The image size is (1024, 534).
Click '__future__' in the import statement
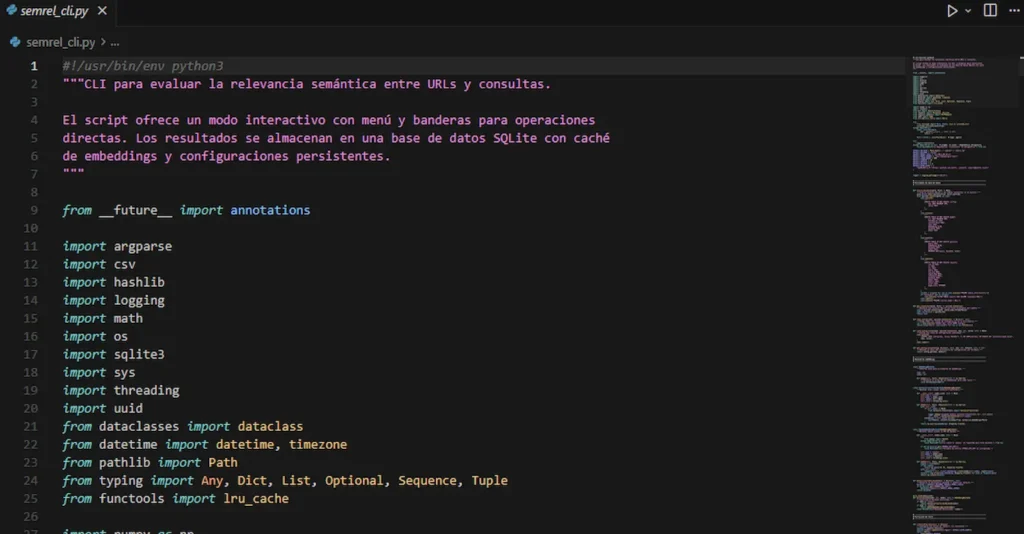click(x=136, y=210)
